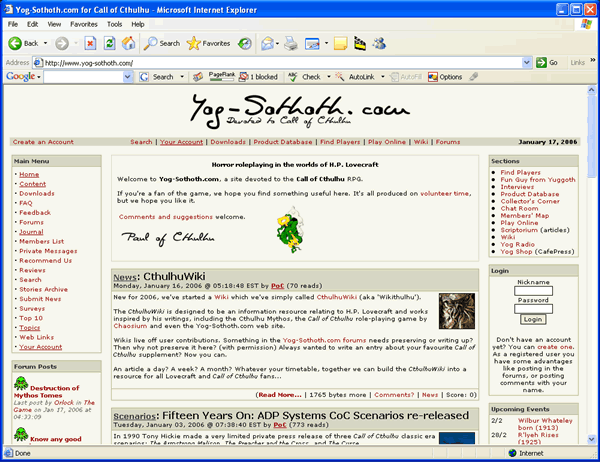
Task: Expand the Mail button dropdown arrow
Action: pyautogui.click(x=277, y=43)
